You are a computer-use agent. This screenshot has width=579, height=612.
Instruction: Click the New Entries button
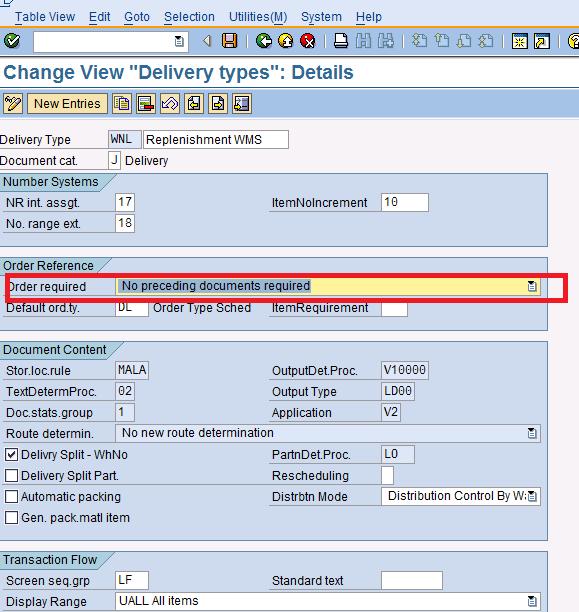pos(67,104)
